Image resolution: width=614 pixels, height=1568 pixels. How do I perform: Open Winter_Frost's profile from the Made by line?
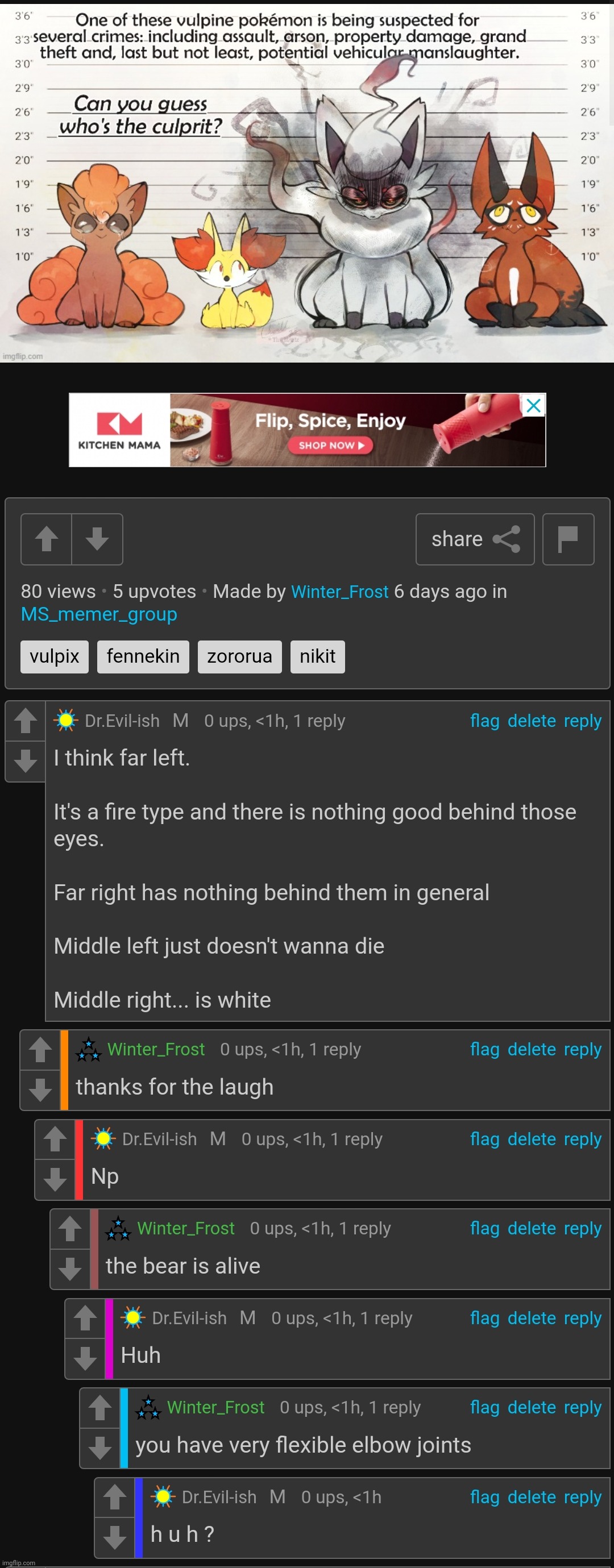340,592
